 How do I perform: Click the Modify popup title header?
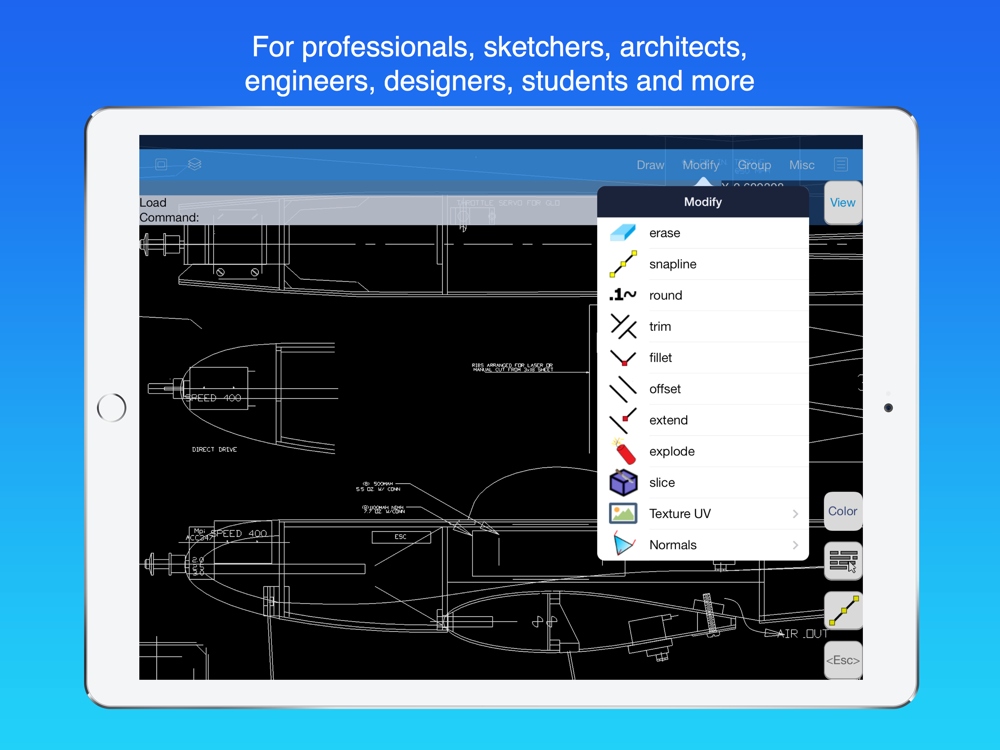[703, 202]
